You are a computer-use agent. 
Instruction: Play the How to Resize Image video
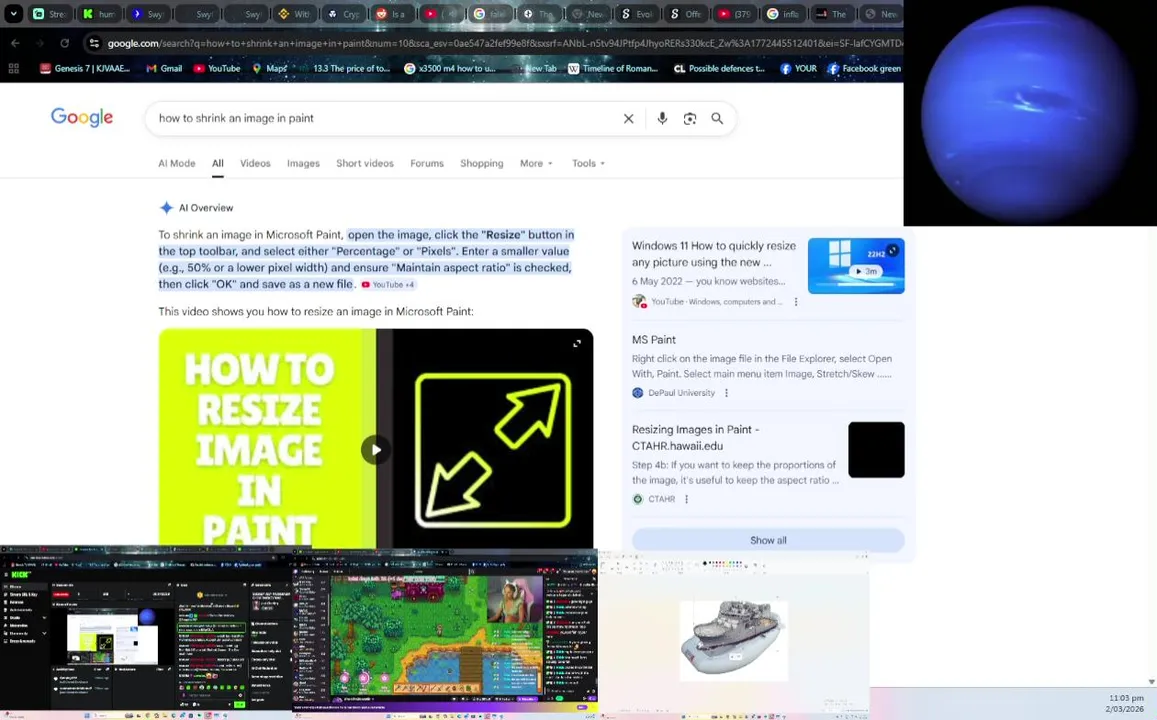coord(376,450)
